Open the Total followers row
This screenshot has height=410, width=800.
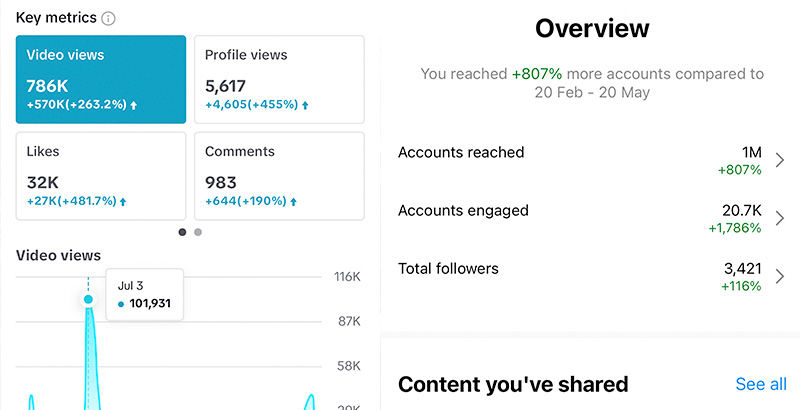tap(591, 276)
